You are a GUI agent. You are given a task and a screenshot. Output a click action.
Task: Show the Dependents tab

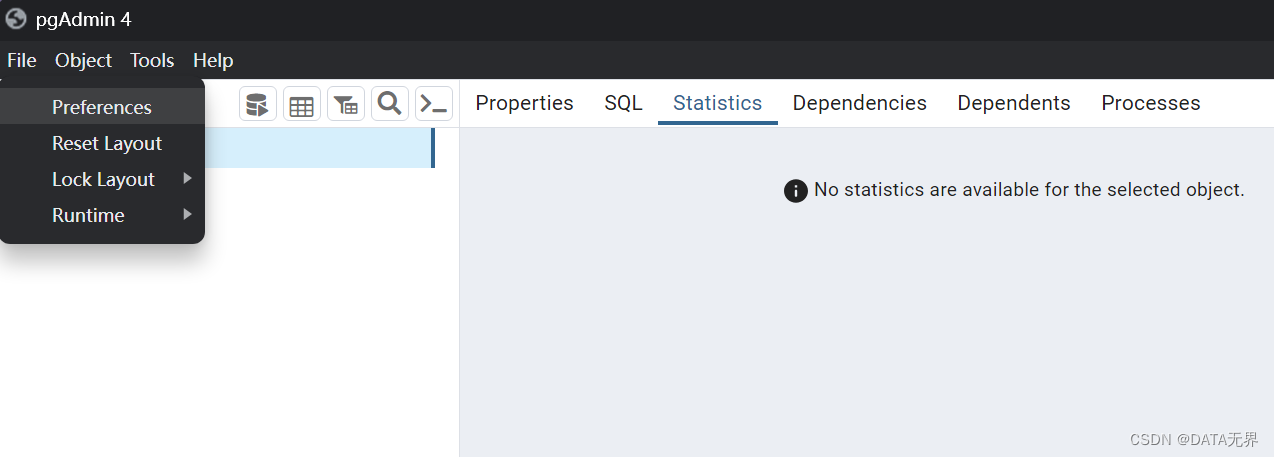(x=1013, y=103)
